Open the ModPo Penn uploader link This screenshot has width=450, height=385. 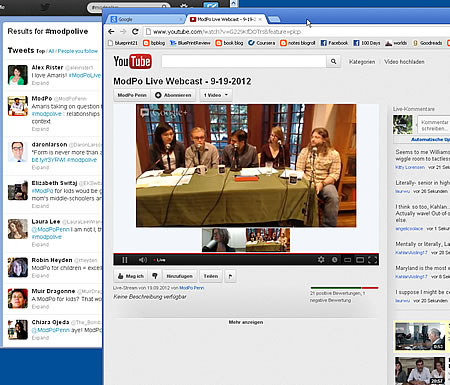click(x=192, y=288)
